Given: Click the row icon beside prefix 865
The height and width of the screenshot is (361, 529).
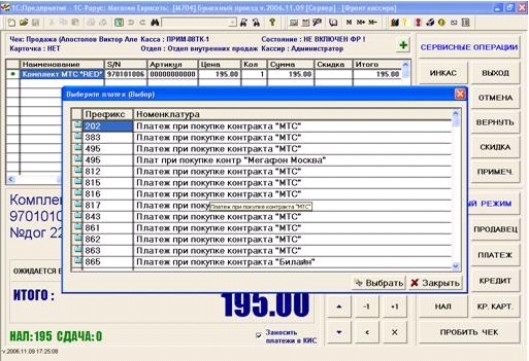Looking at the screenshot, I should (78, 261).
